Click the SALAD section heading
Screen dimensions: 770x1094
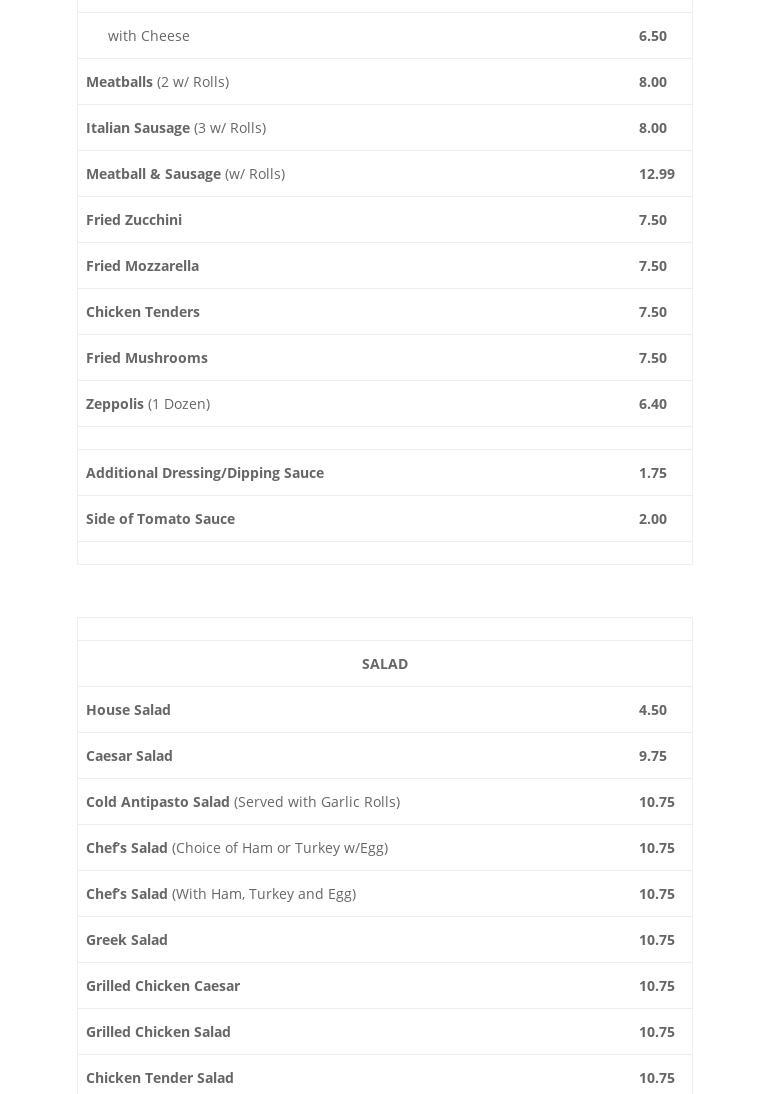[385, 664]
